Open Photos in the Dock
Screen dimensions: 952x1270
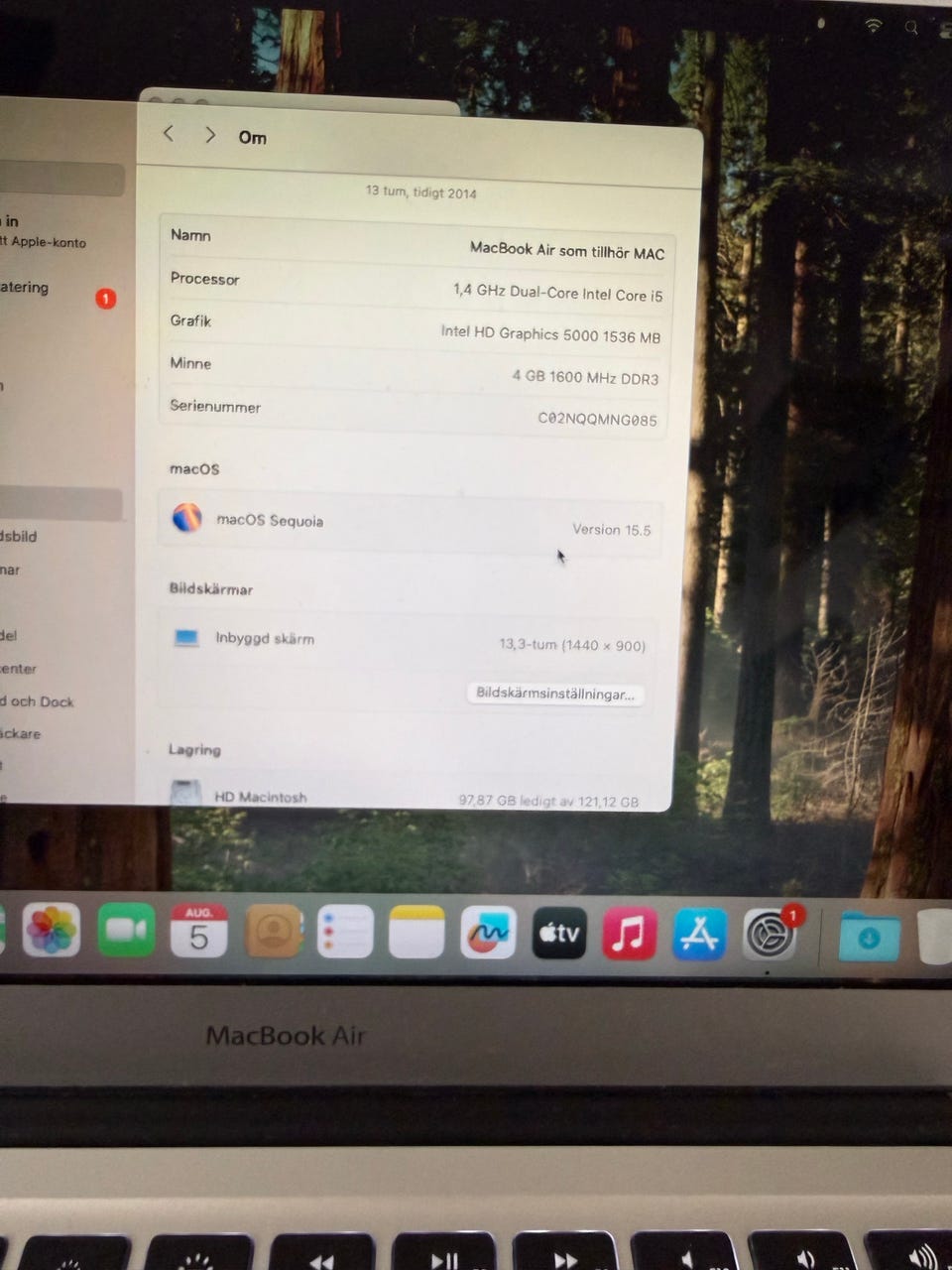(51, 931)
